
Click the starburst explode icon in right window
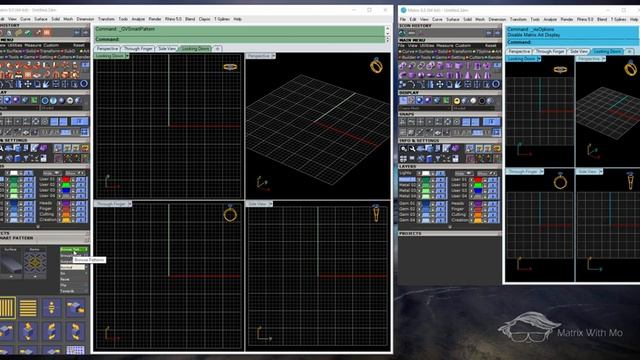tap(458, 84)
